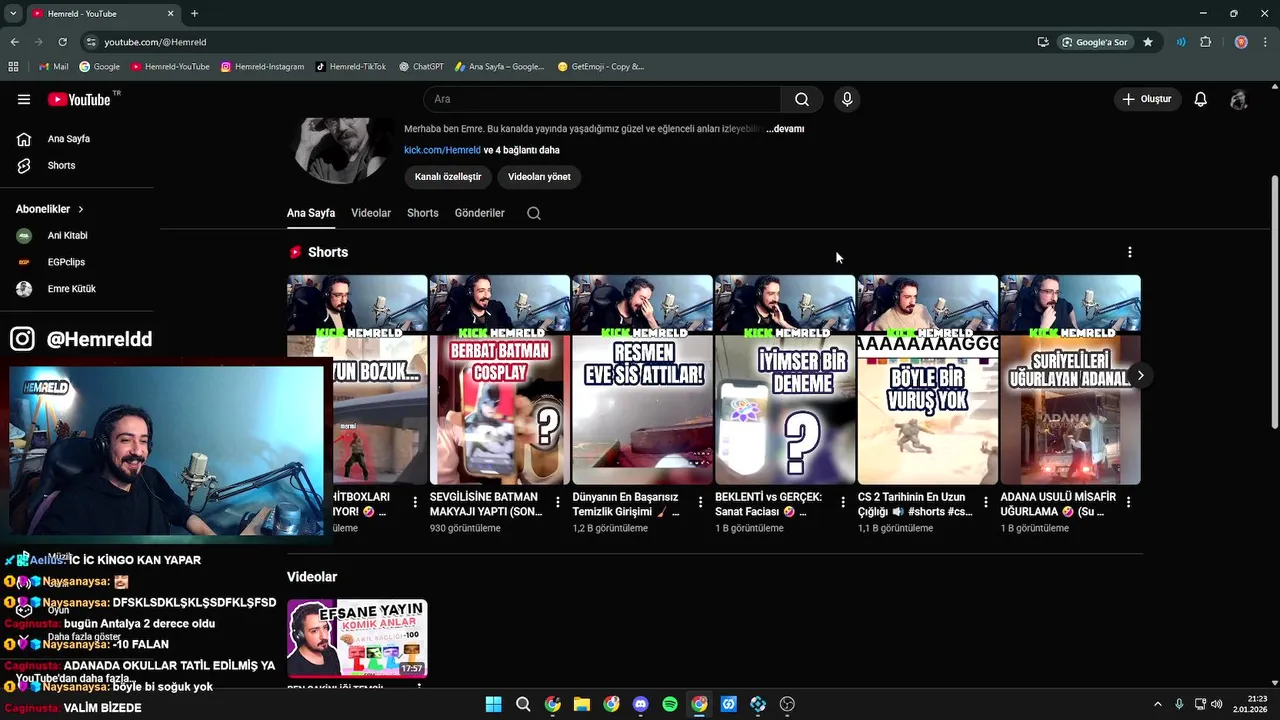Show next Shorts with arrow button
The image size is (1280, 720).
pos(1140,375)
